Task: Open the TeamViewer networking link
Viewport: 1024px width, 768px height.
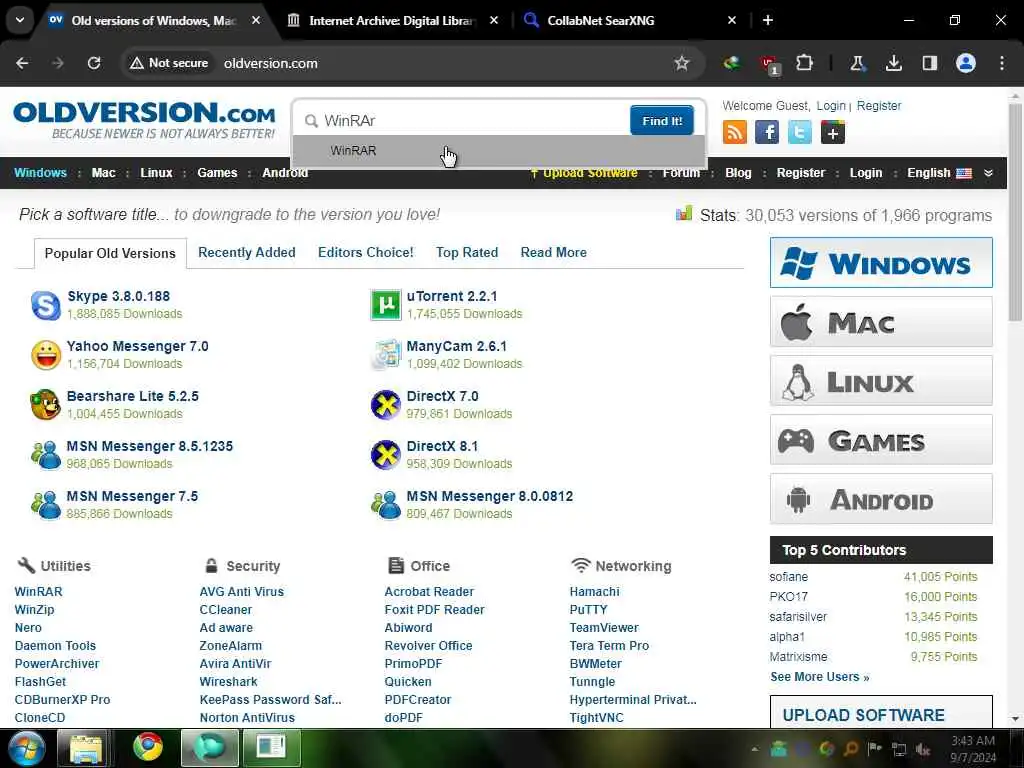Action: coord(604,628)
